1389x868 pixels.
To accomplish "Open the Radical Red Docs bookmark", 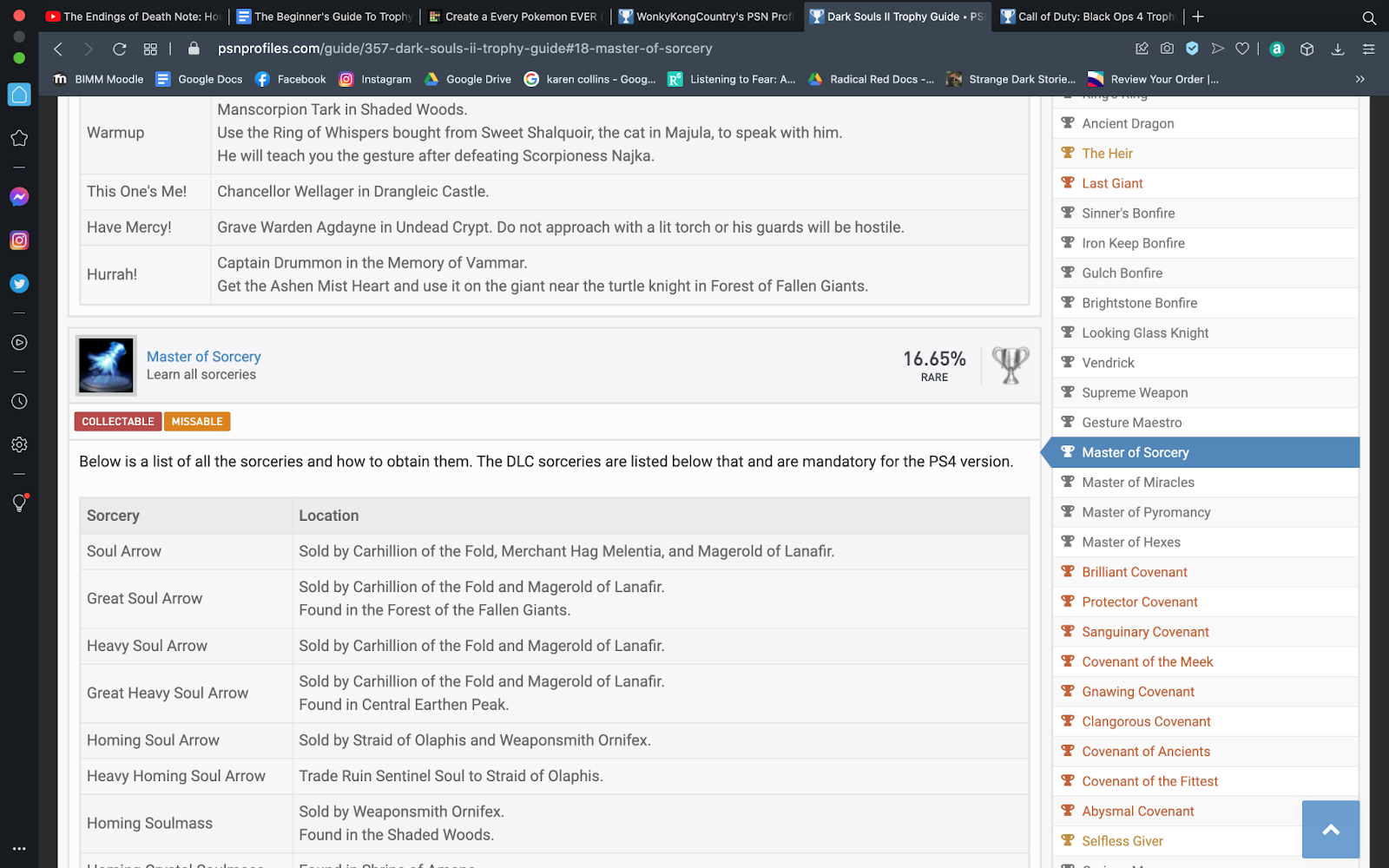I will point(871,79).
